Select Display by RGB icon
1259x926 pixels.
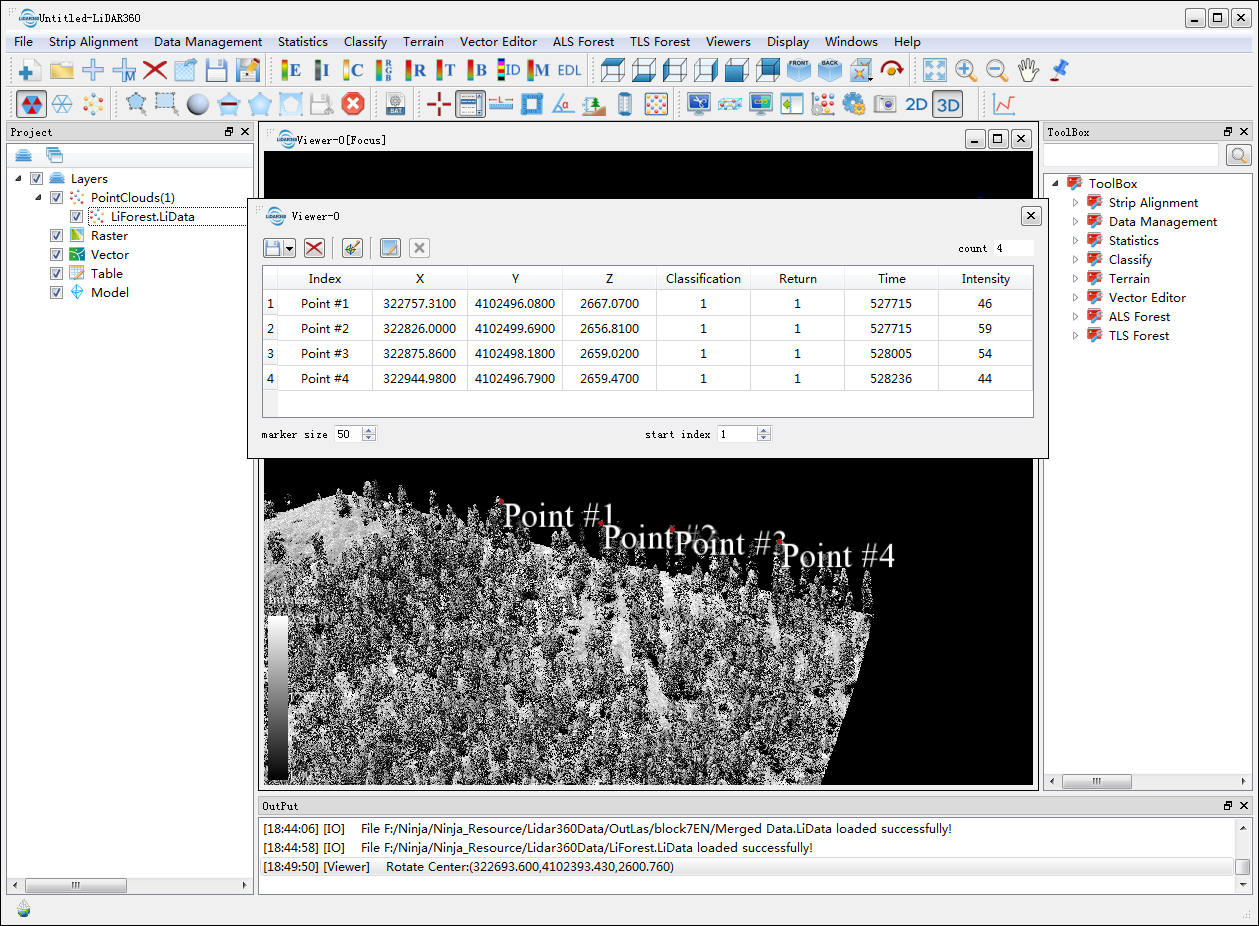tap(384, 70)
